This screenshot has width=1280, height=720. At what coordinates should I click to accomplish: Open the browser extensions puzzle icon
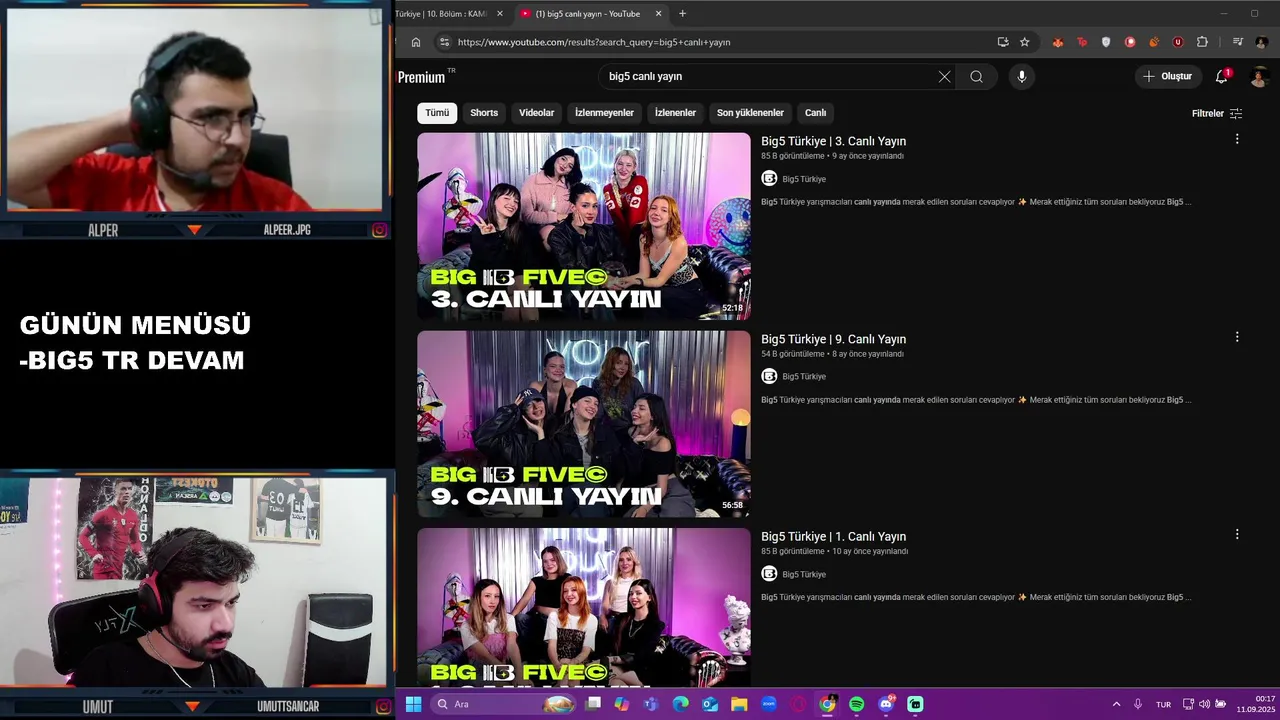pyautogui.click(x=1202, y=42)
